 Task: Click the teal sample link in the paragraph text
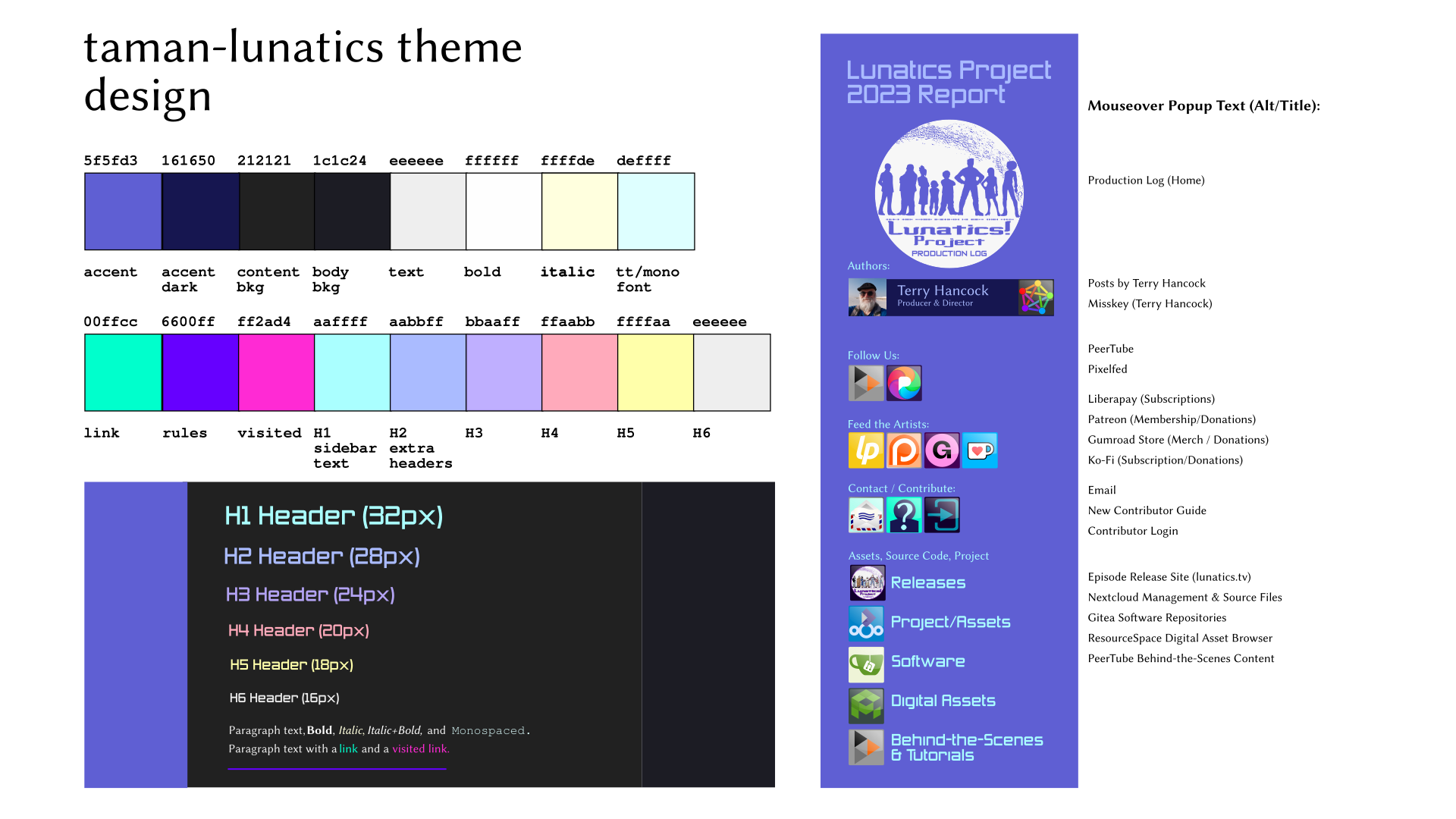click(348, 749)
